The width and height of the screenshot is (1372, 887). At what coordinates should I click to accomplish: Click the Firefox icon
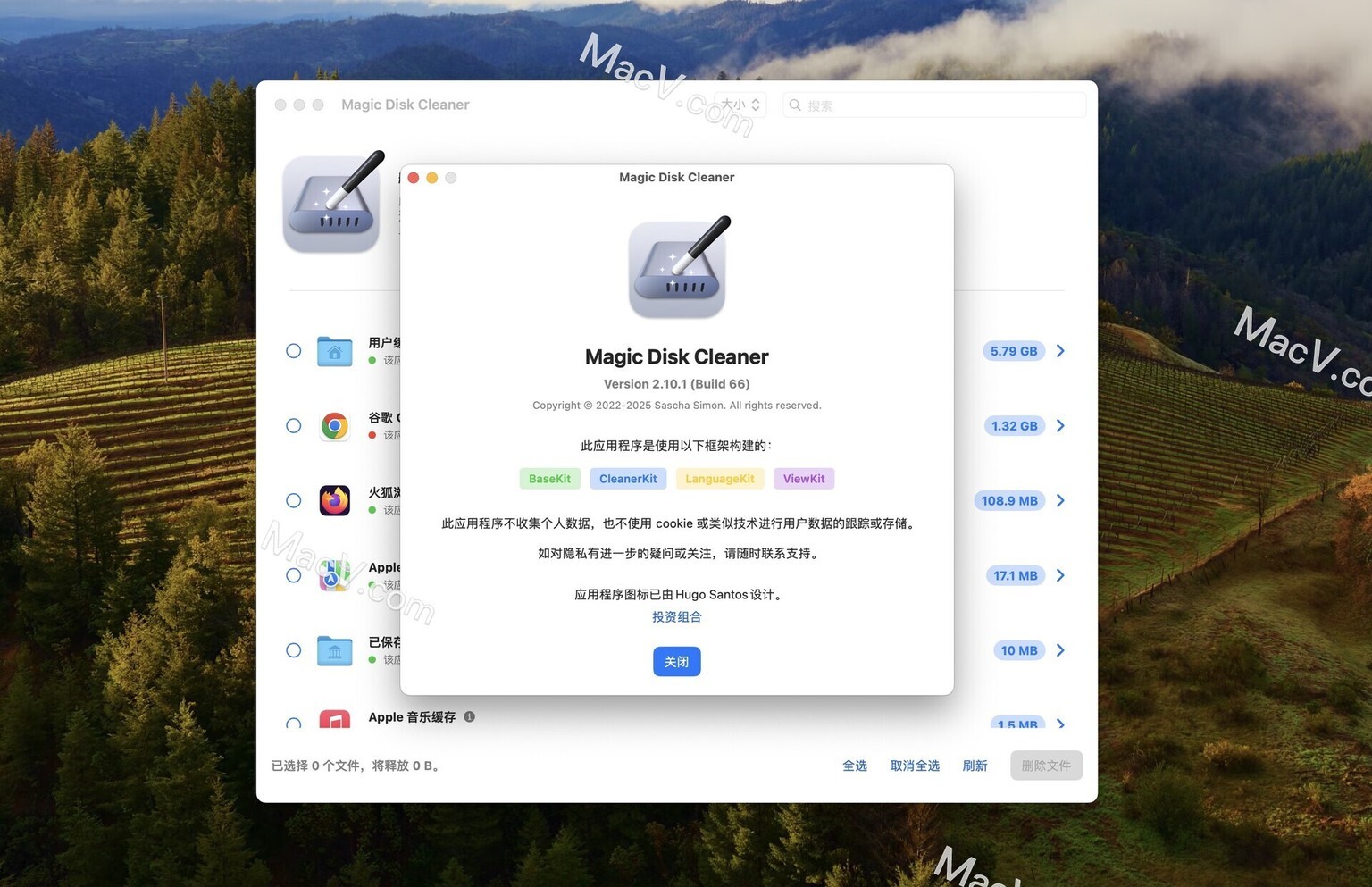point(334,500)
